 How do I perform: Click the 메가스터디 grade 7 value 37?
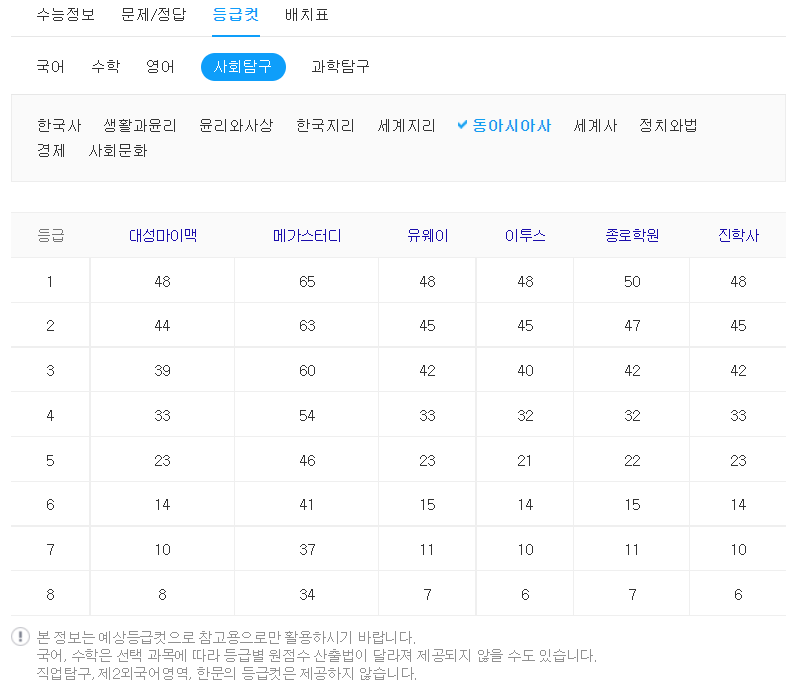click(307, 549)
